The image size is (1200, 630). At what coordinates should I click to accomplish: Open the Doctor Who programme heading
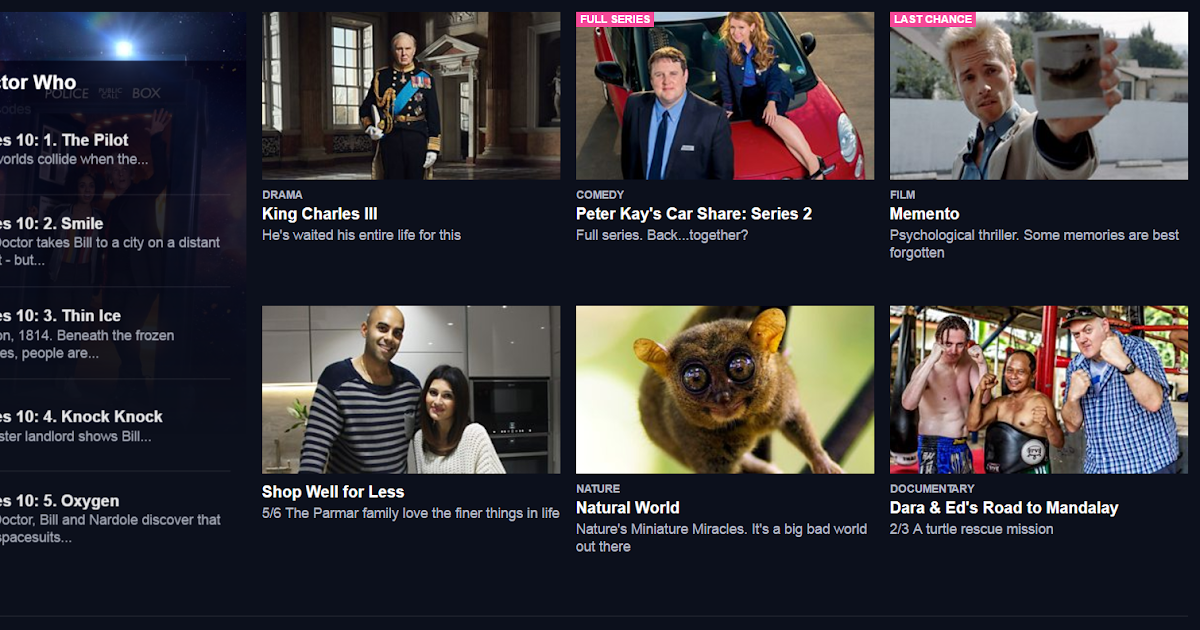pos(38,83)
